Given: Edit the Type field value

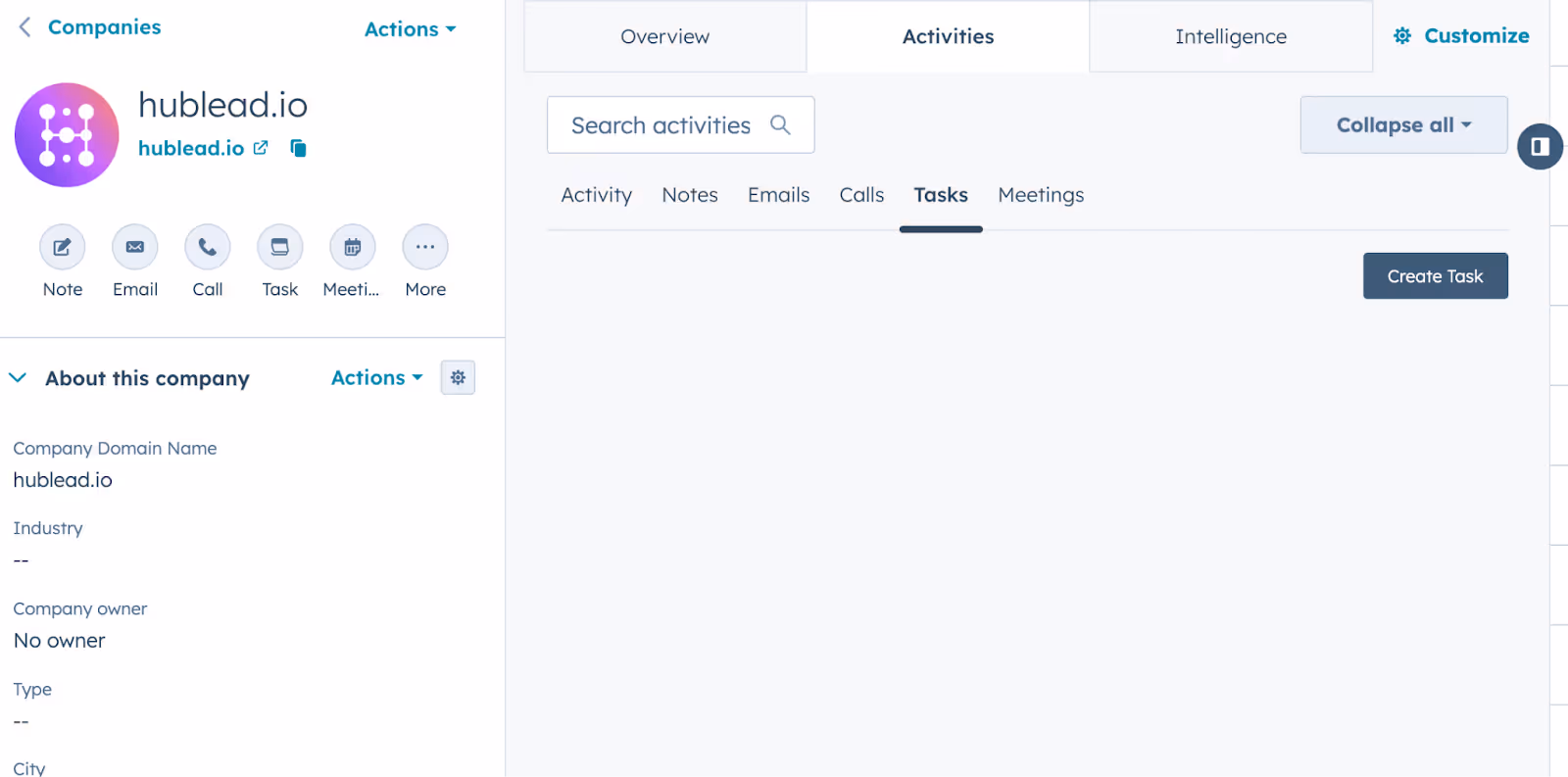Looking at the screenshot, I should (x=22, y=722).
